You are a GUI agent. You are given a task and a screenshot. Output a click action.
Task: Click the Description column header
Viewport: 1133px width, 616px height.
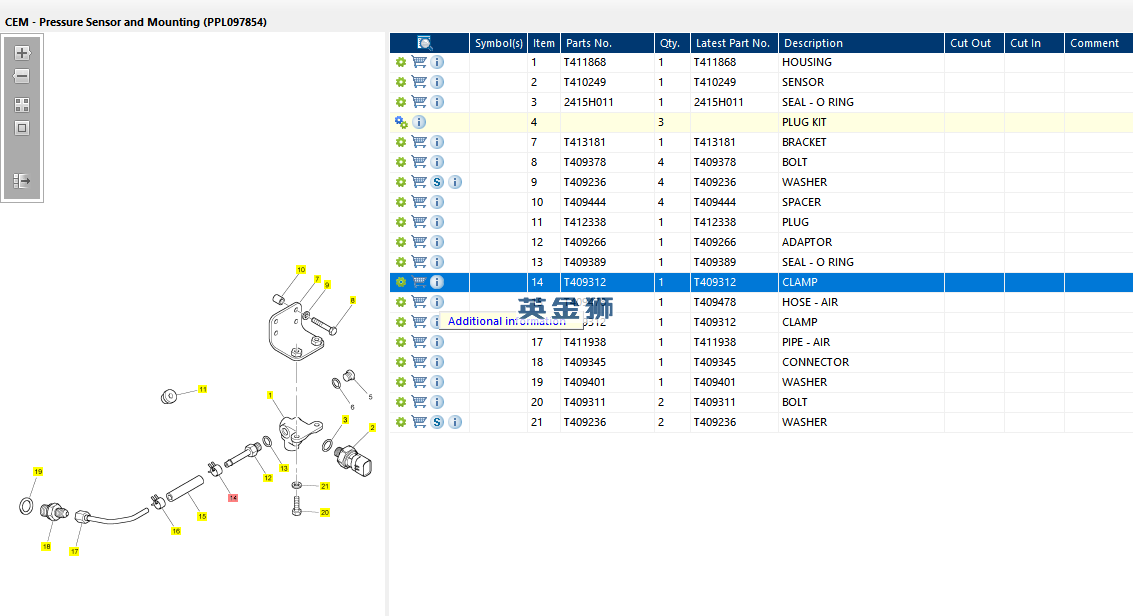click(x=813, y=43)
